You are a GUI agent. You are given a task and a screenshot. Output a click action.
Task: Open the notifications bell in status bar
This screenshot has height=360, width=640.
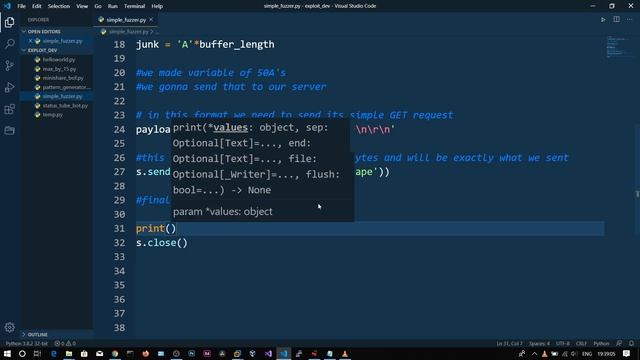pos(631,343)
